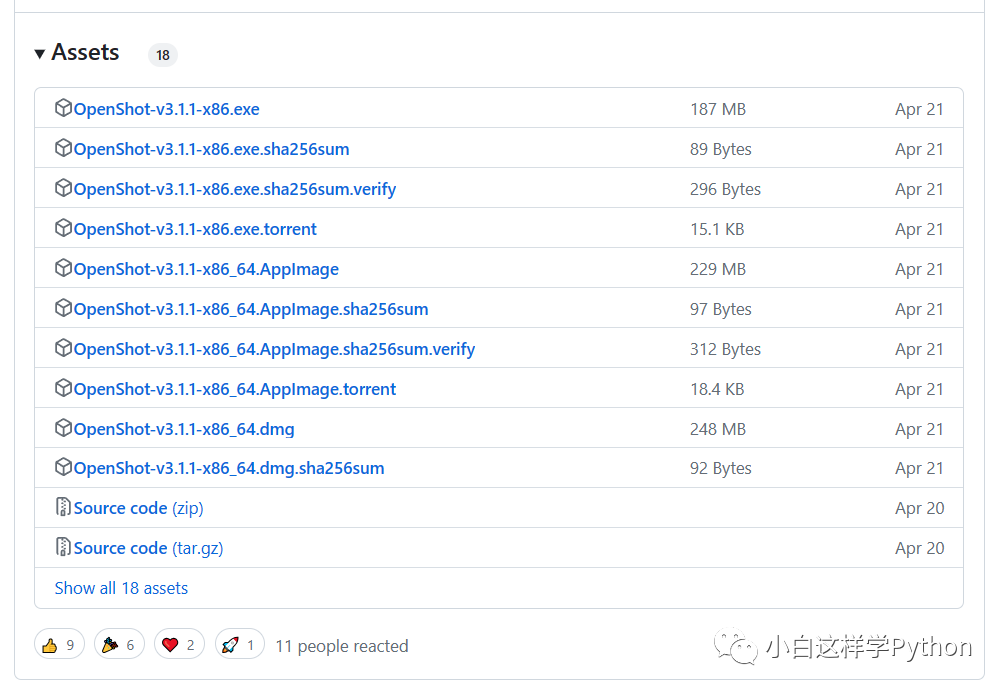1005x694 pixels.
Task: Click the package icon beside x86_64.AppImage
Action: (x=63, y=268)
